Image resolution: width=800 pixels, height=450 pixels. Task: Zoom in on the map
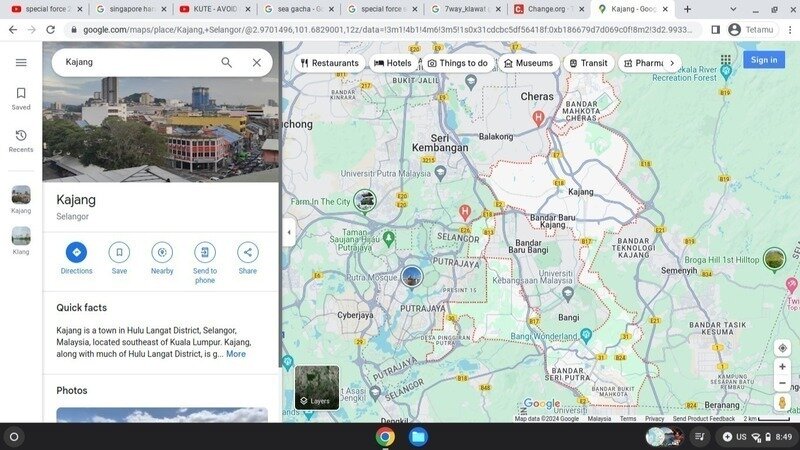[x=782, y=367]
